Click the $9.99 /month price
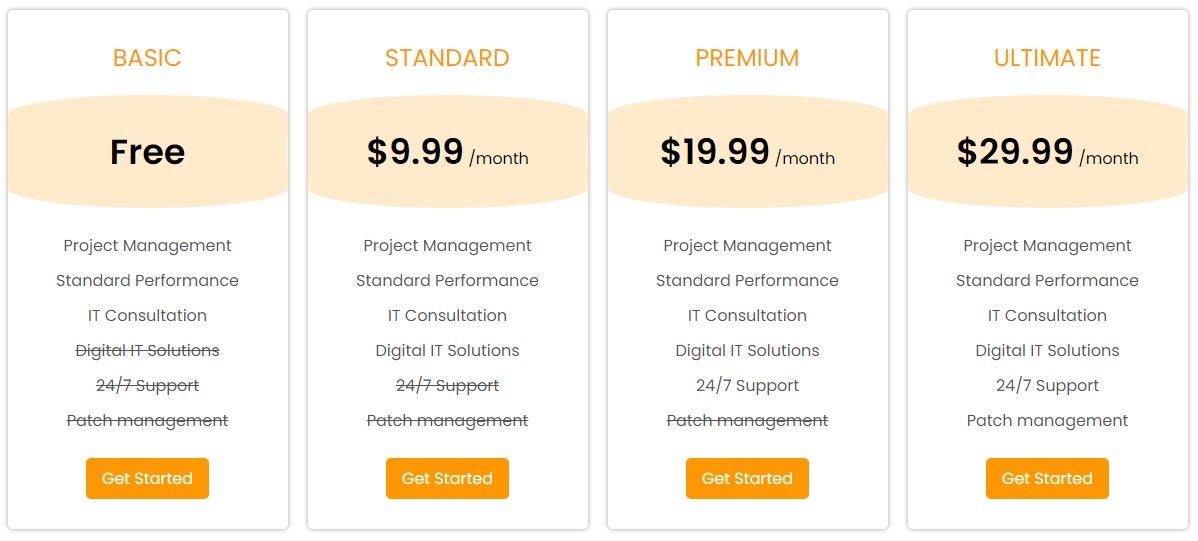The image size is (1198, 541). coord(447,152)
